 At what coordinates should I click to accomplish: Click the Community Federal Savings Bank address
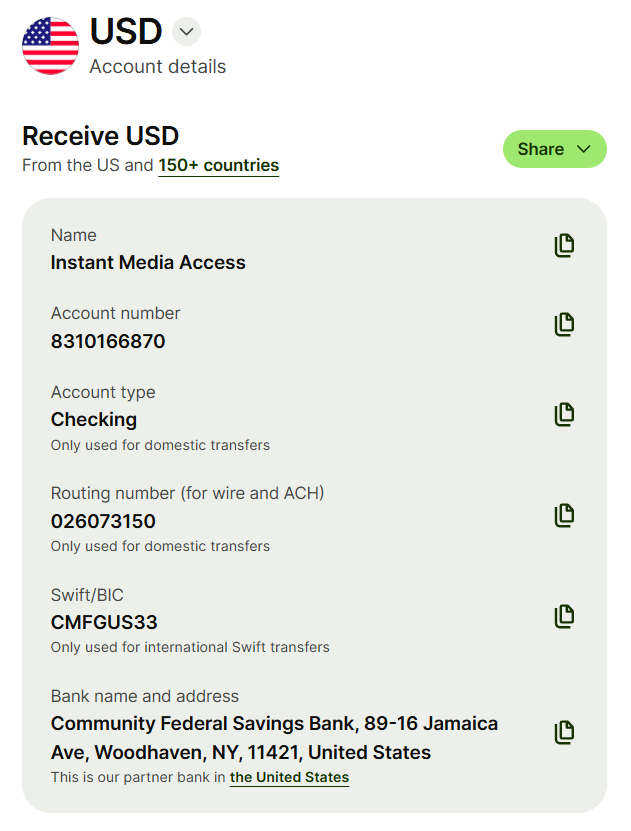click(274, 738)
